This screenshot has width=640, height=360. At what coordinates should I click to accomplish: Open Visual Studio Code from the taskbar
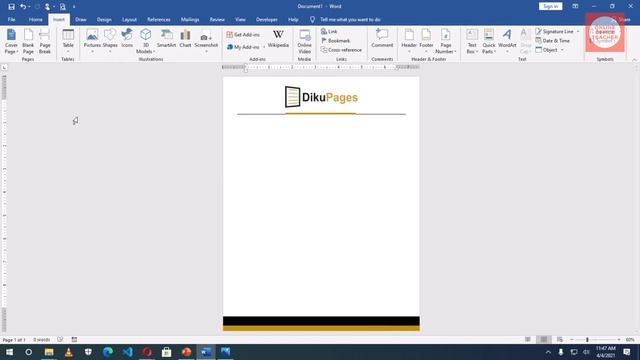[127, 352]
